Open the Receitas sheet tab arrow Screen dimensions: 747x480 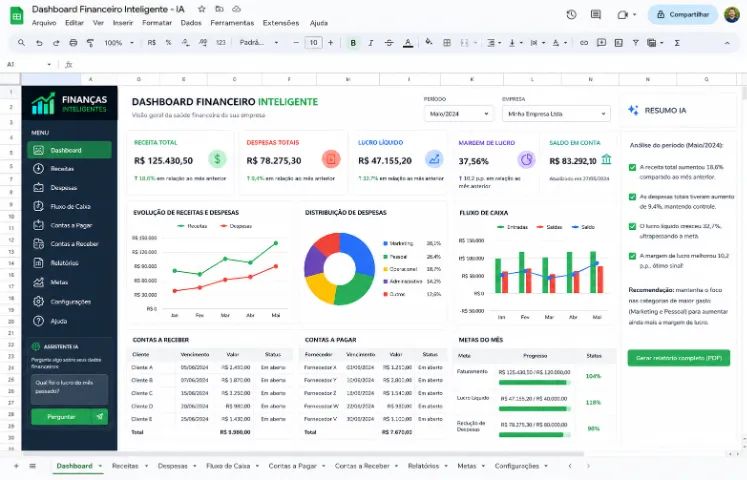[x=146, y=466]
